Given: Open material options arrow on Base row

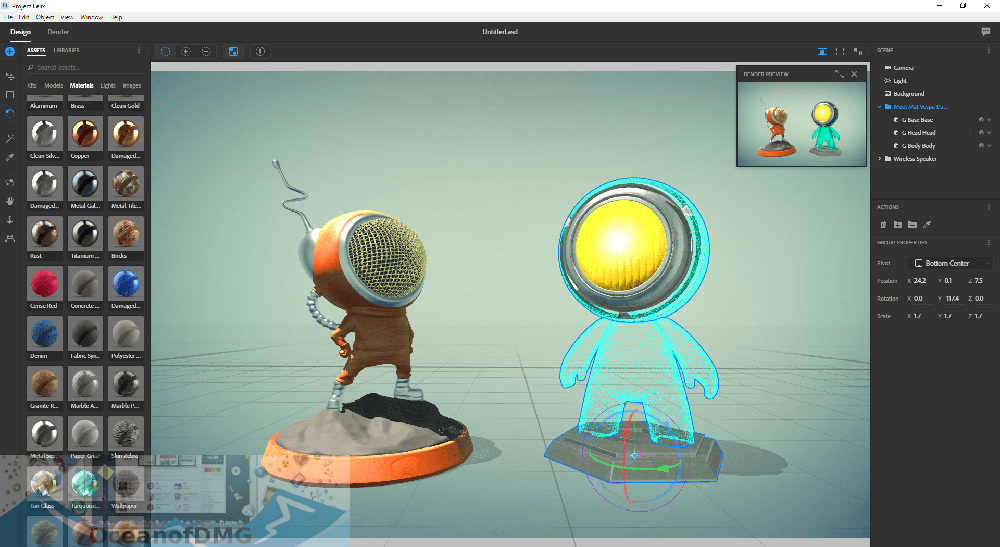Looking at the screenshot, I should 990,120.
